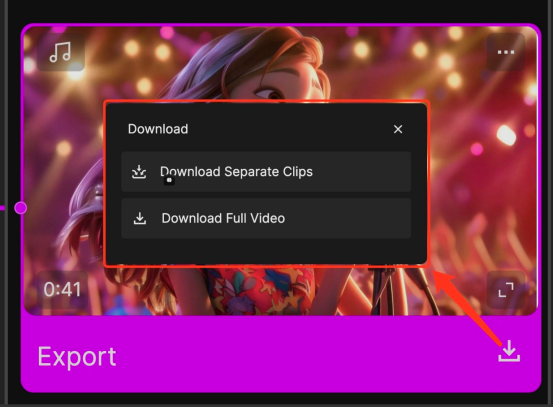Click the empty dialog area below Download Full Video
The height and width of the screenshot is (407, 553).
tap(266, 251)
